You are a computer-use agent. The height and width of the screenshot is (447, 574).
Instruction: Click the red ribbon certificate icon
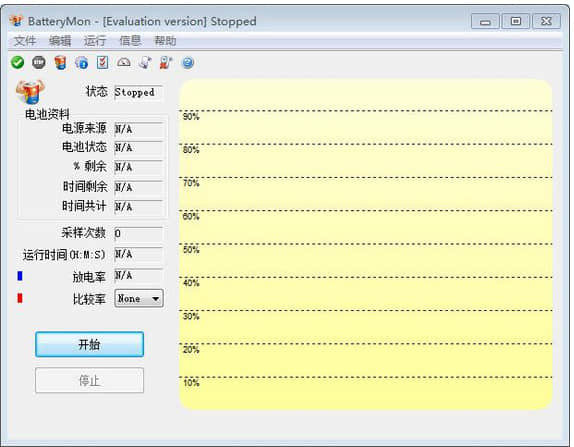click(166, 63)
